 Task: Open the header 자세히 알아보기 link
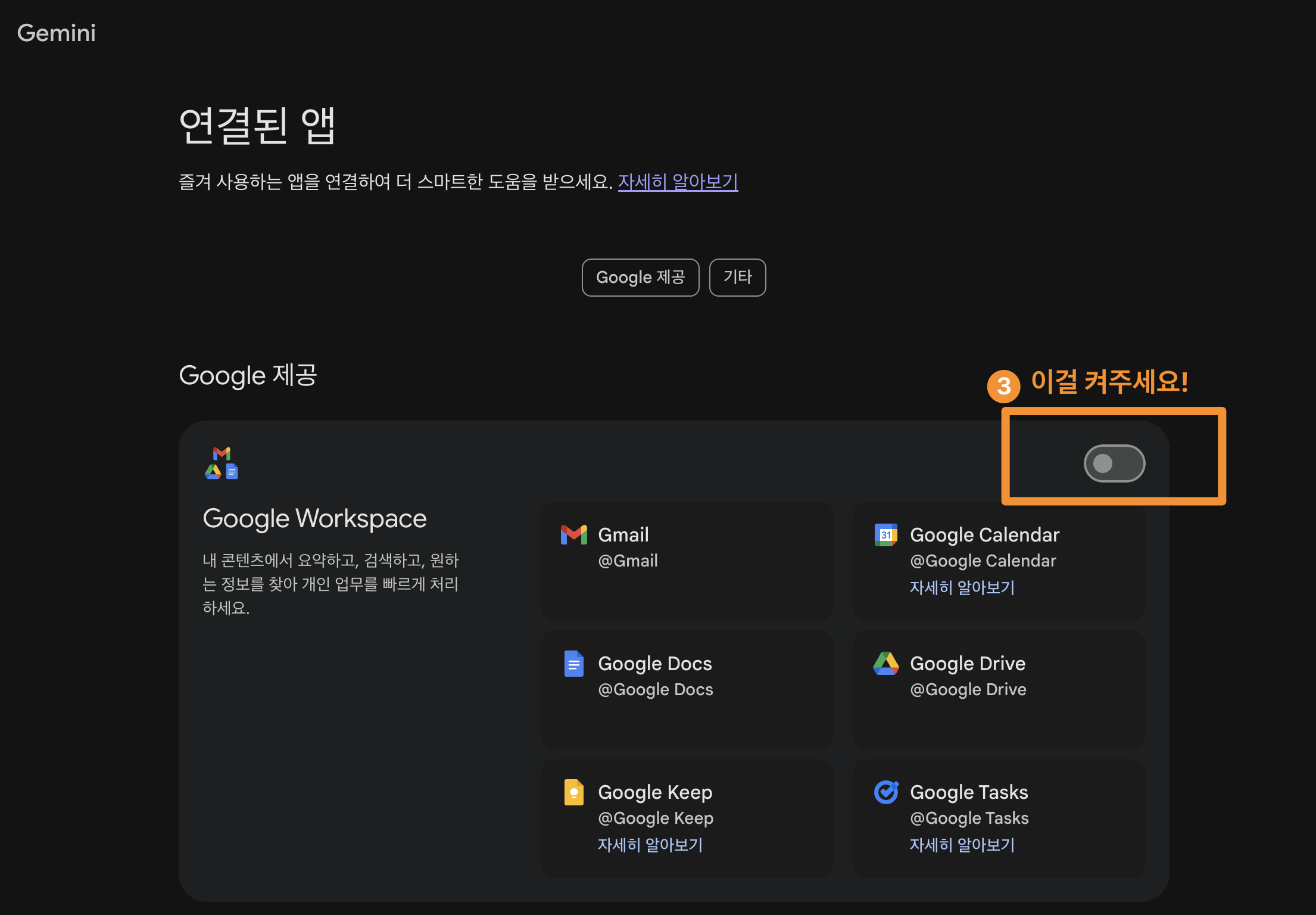tap(677, 182)
